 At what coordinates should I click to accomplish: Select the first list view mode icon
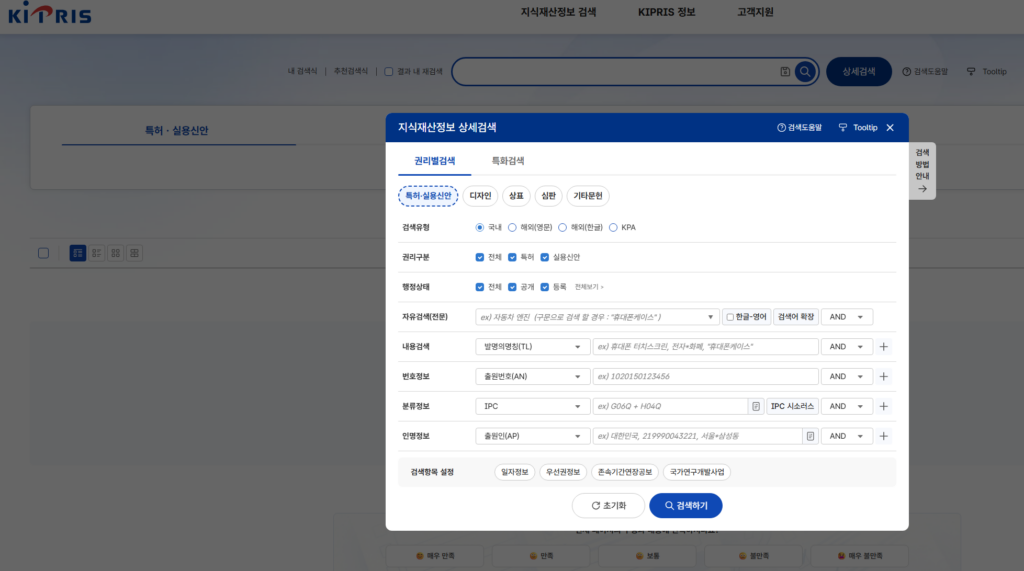78,253
